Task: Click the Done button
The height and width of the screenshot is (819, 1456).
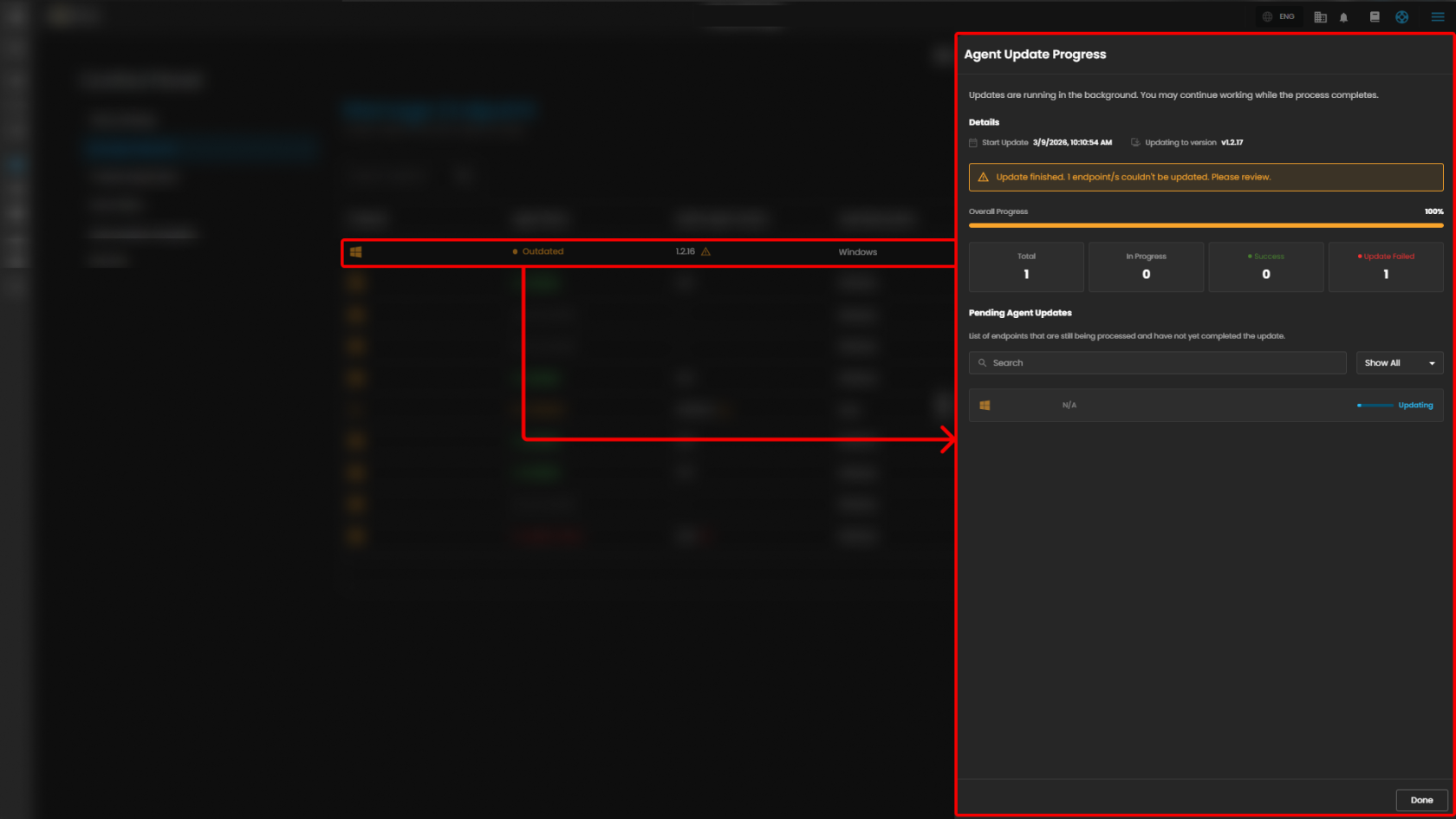Action: click(x=1421, y=800)
